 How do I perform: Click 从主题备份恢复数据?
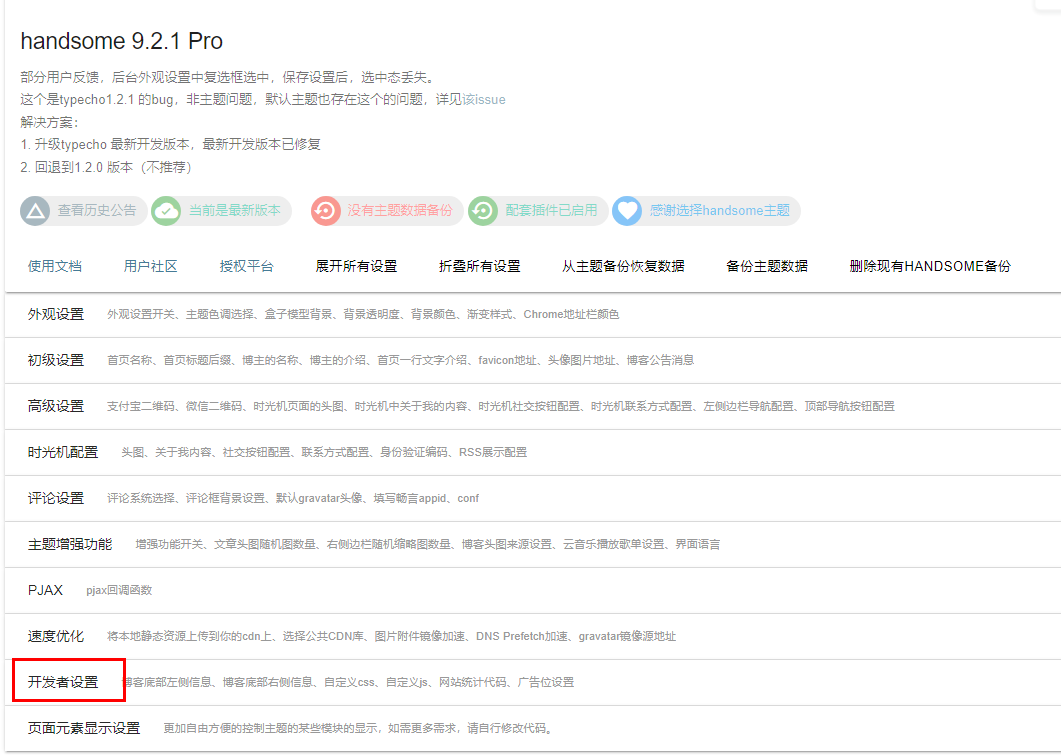pos(623,267)
